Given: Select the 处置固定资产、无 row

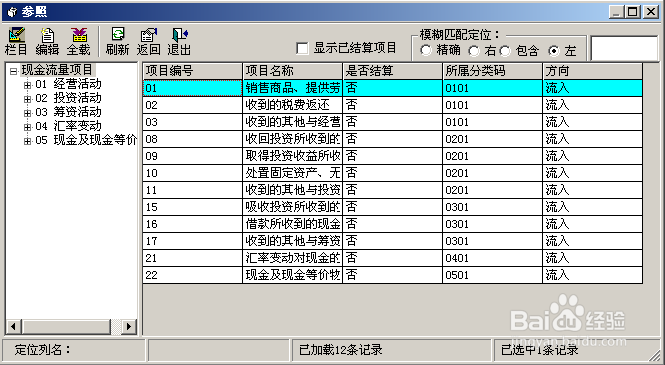Looking at the screenshot, I should (393, 173).
